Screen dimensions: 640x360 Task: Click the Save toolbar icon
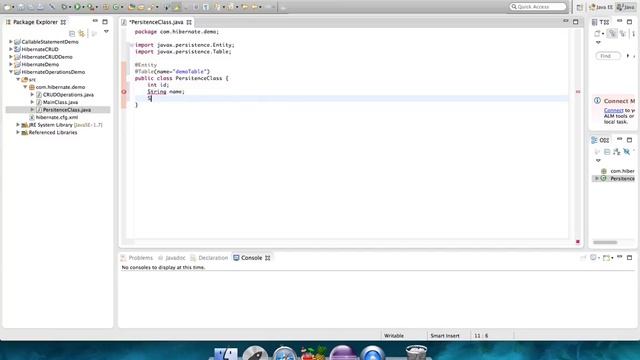[21, 7]
